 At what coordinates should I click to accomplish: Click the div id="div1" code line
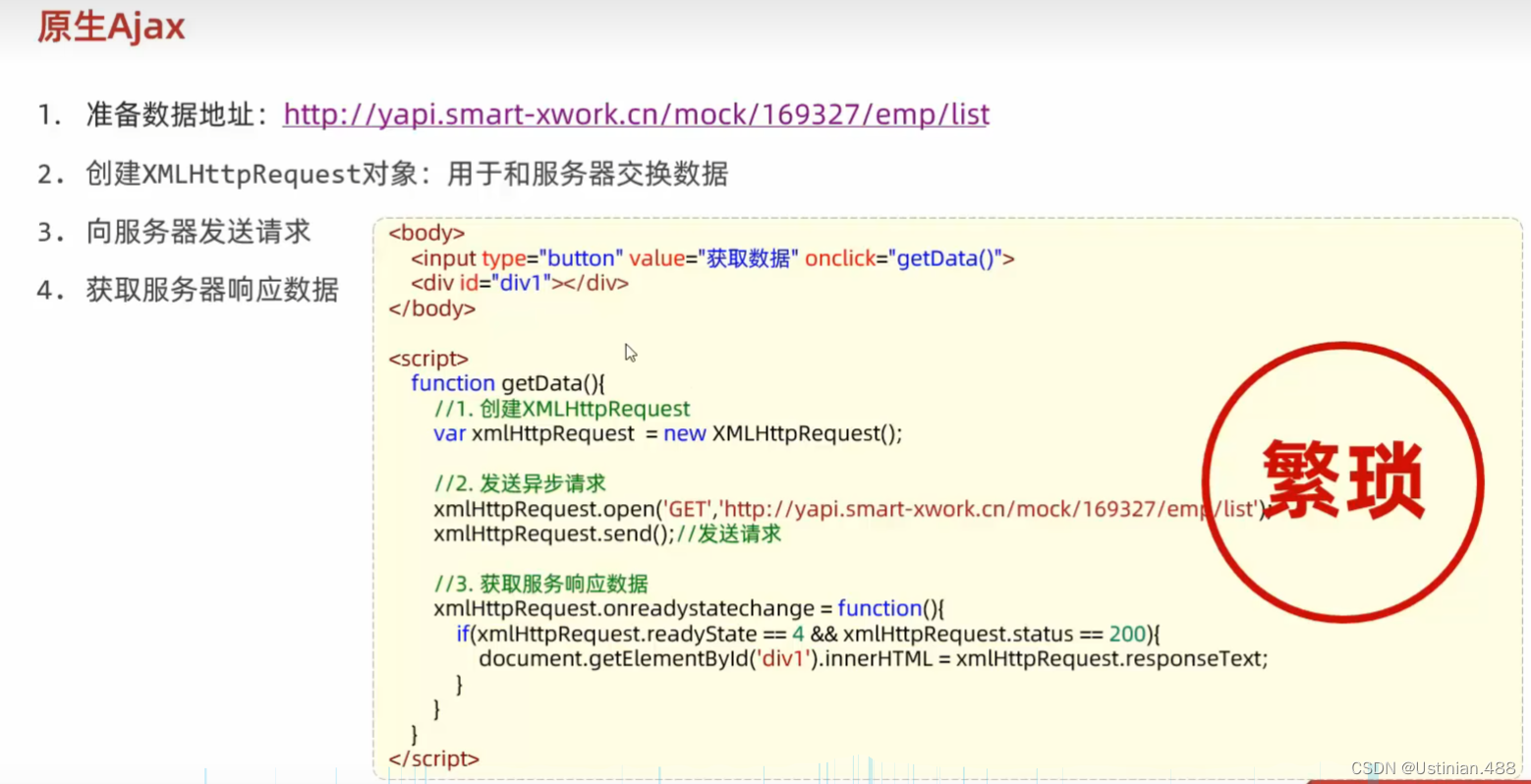520,283
